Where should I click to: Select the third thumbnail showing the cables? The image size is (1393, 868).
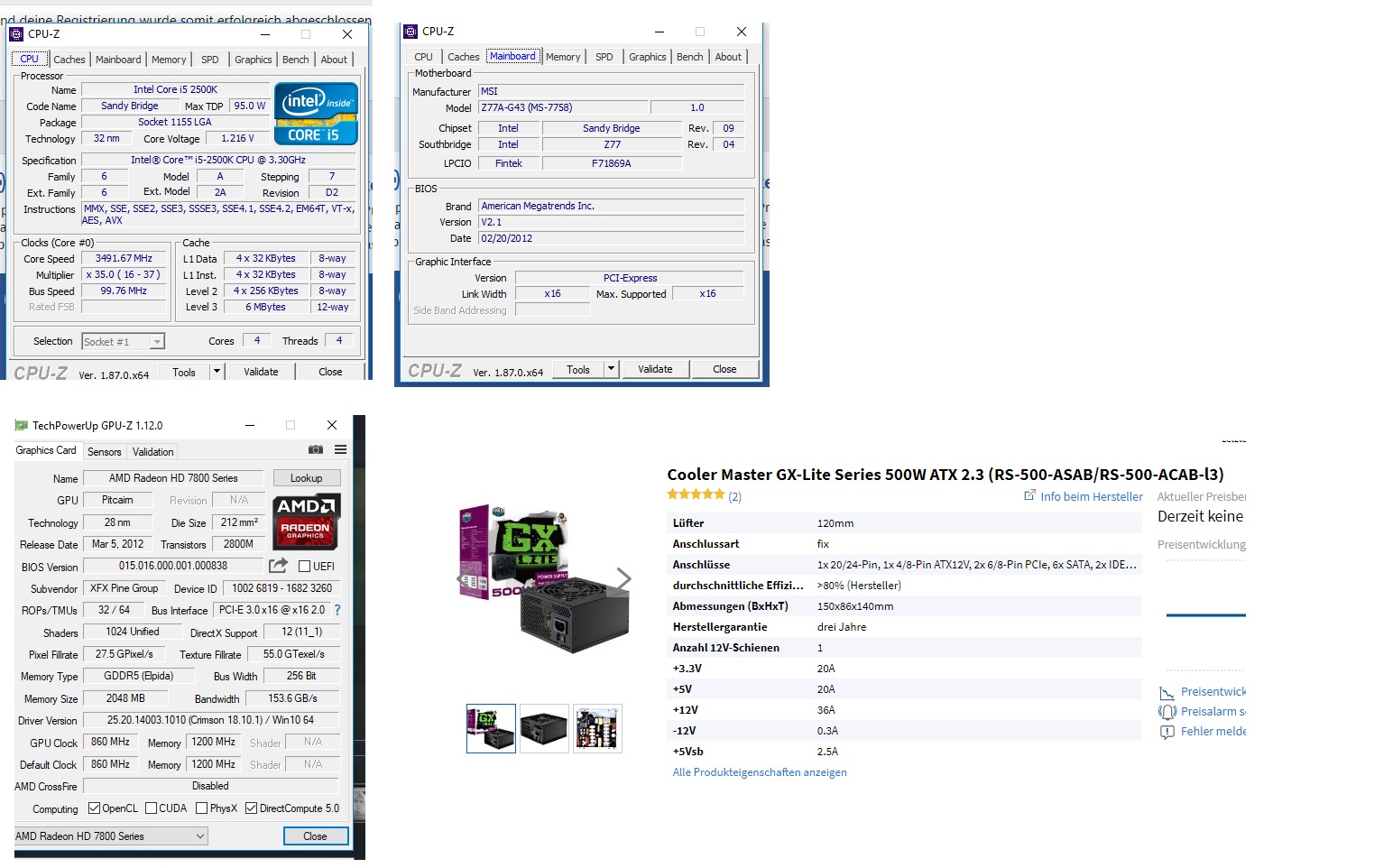[597, 728]
